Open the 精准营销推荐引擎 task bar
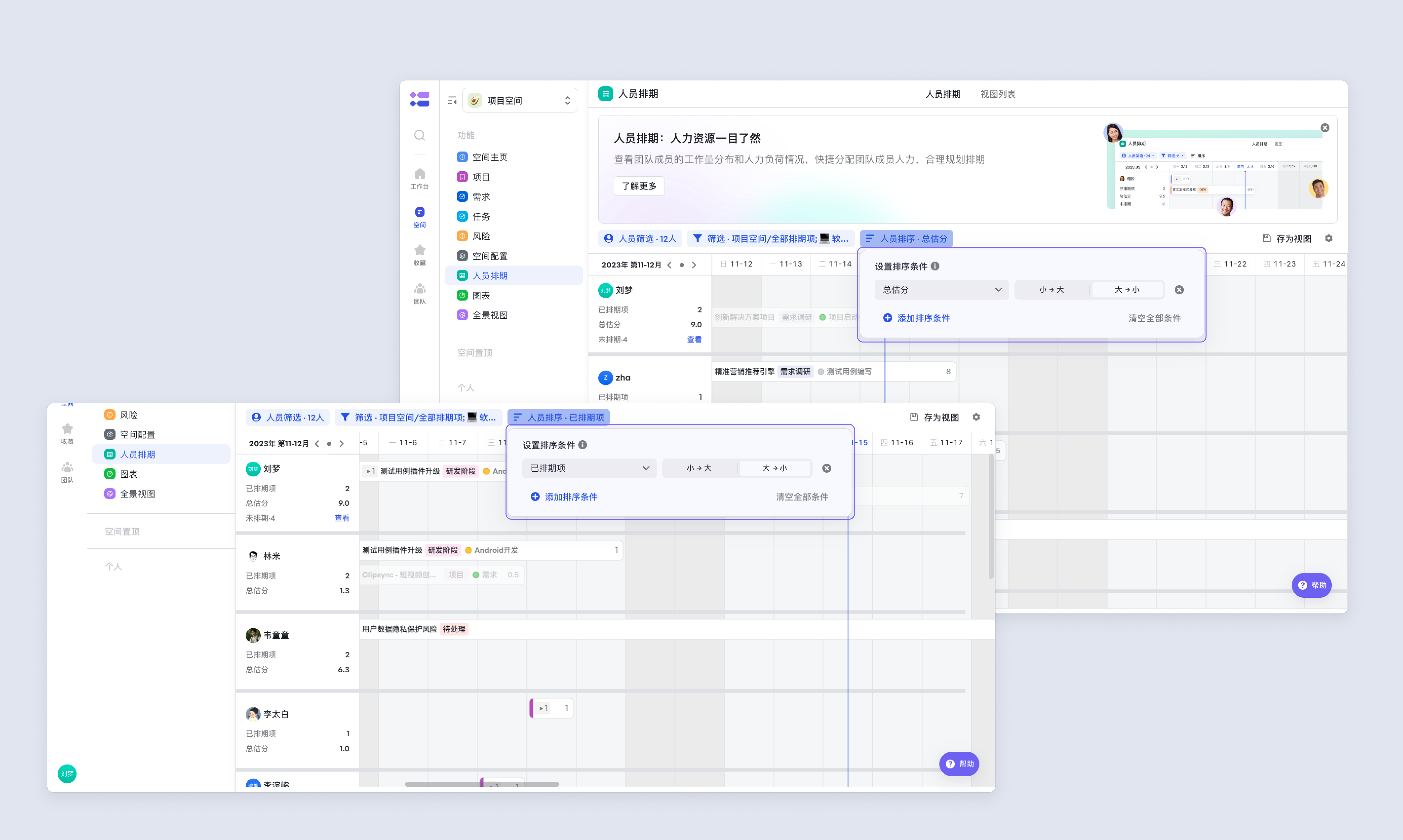This screenshot has width=1403, height=840. [x=834, y=372]
